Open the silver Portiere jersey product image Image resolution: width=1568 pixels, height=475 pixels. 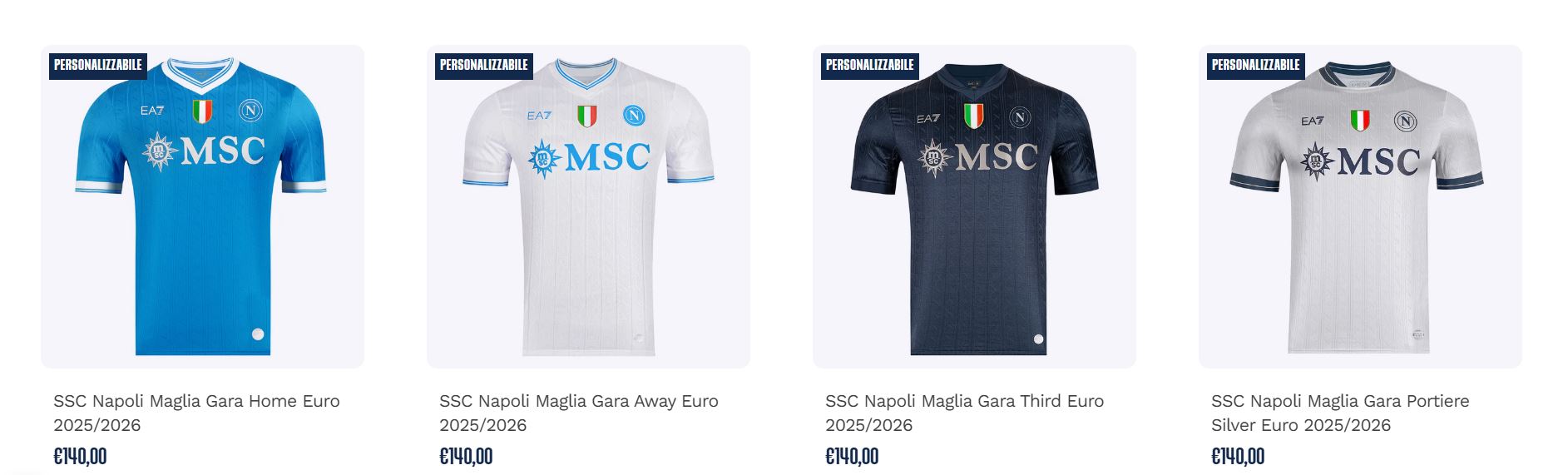pos(1360,206)
